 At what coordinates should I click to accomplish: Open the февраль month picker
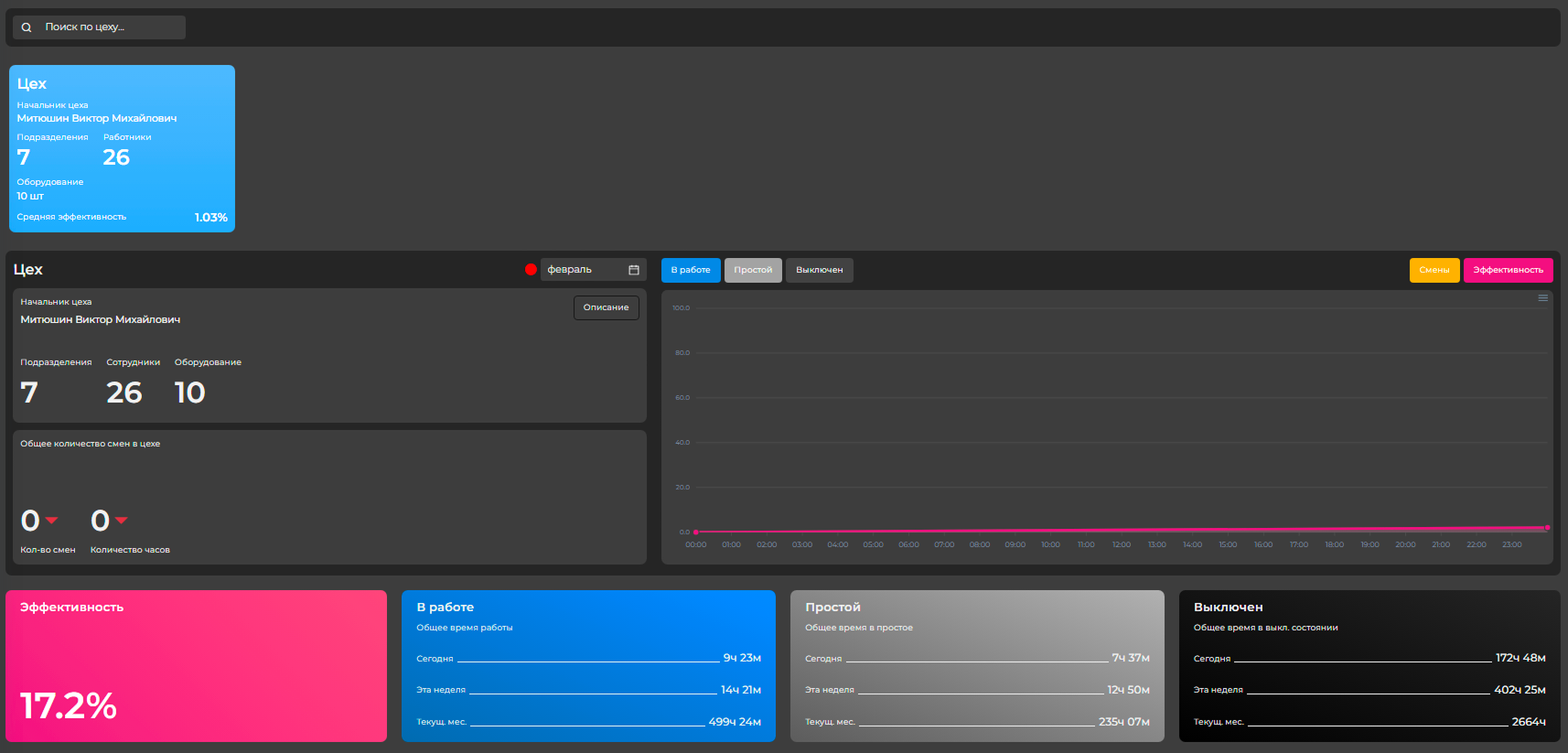[x=585, y=270]
